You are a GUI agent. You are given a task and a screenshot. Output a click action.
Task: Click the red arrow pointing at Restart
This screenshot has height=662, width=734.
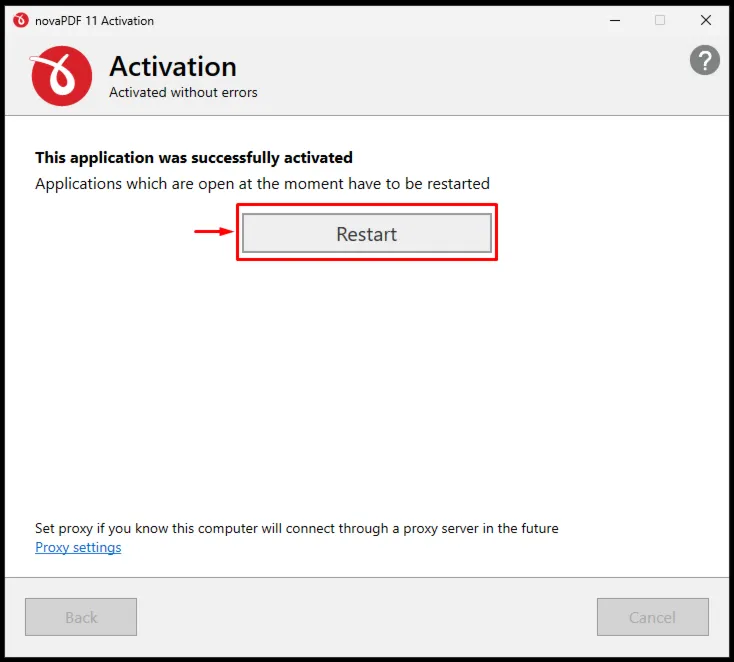(x=214, y=231)
